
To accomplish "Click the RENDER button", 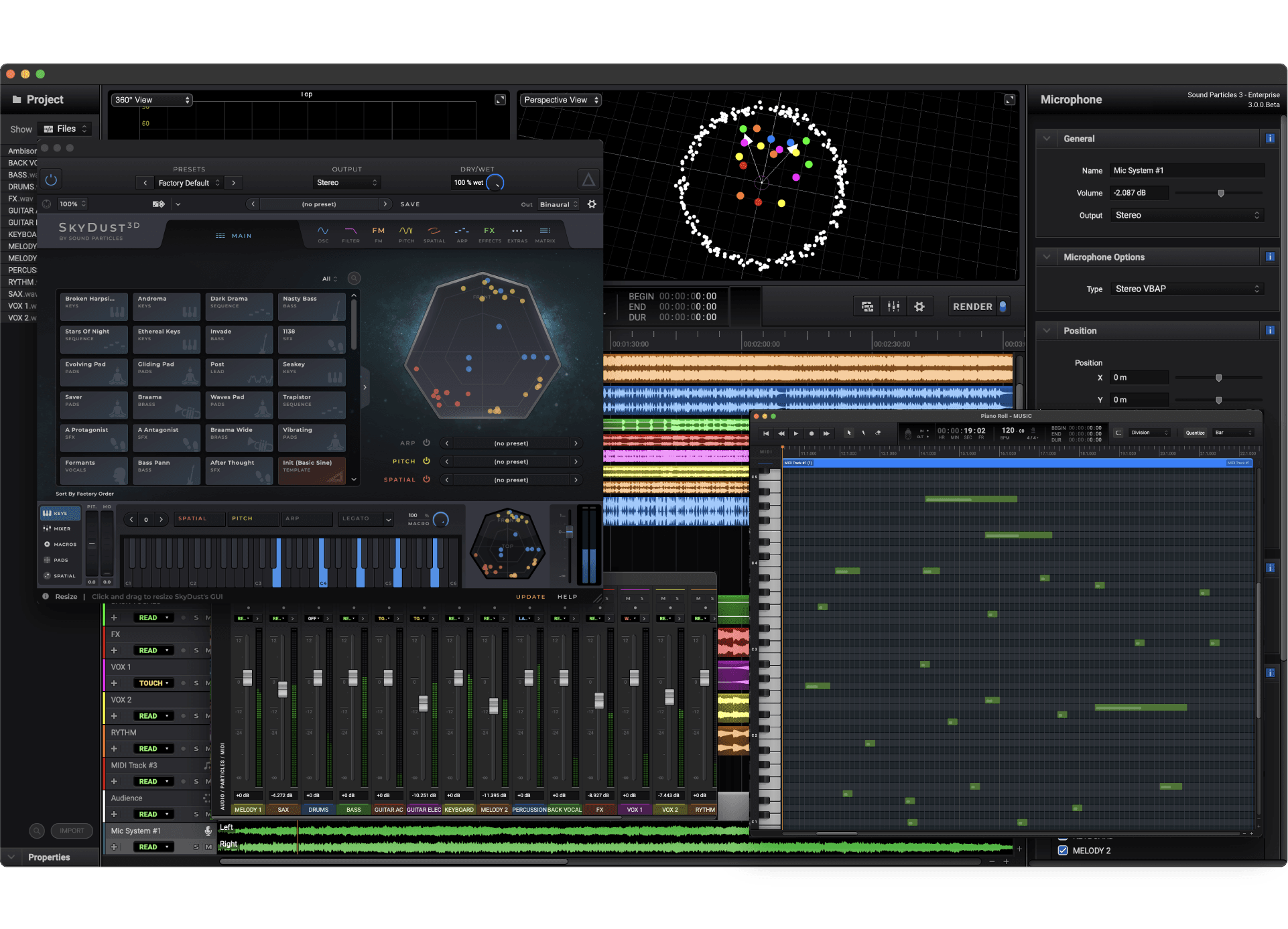I will pyautogui.click(x=978, y=307).
